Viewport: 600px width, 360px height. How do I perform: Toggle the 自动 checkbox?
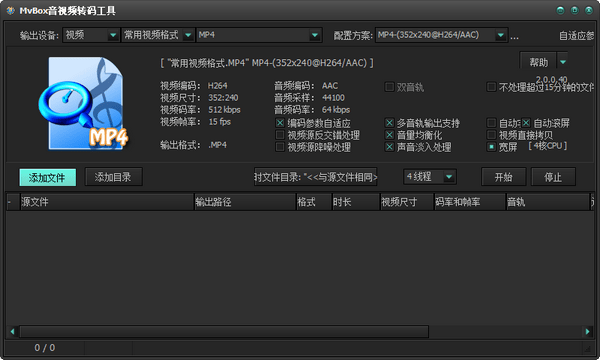tap(491, 123)
